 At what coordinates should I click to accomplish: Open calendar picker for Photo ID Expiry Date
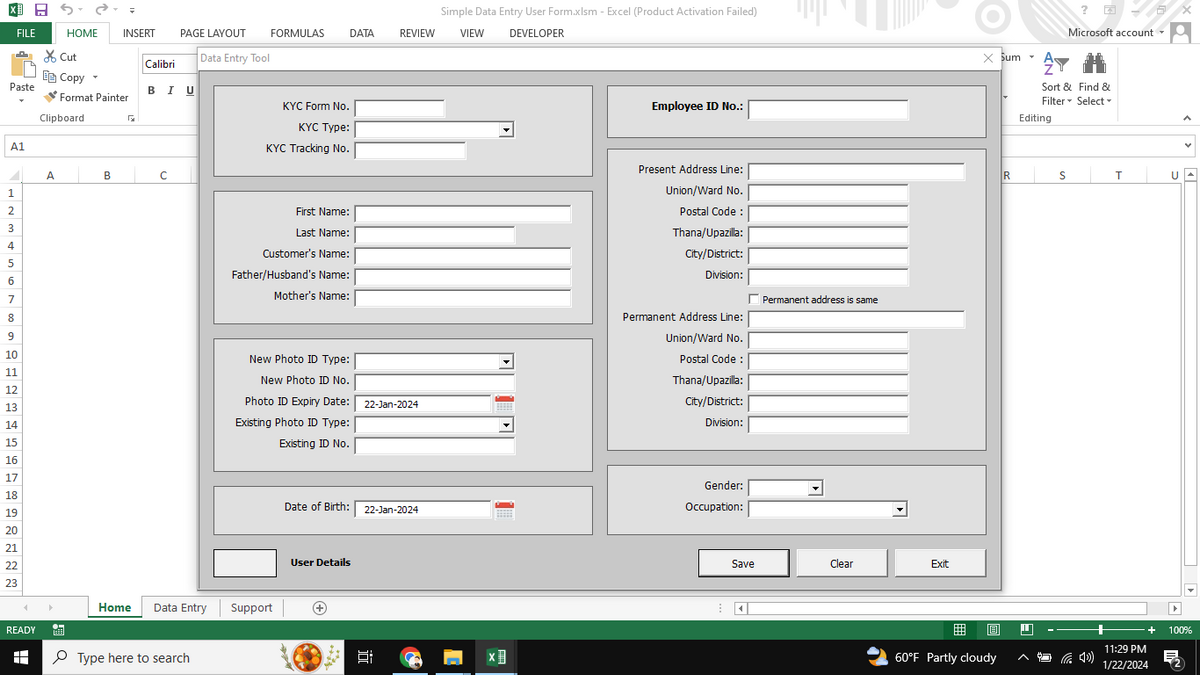504,404
